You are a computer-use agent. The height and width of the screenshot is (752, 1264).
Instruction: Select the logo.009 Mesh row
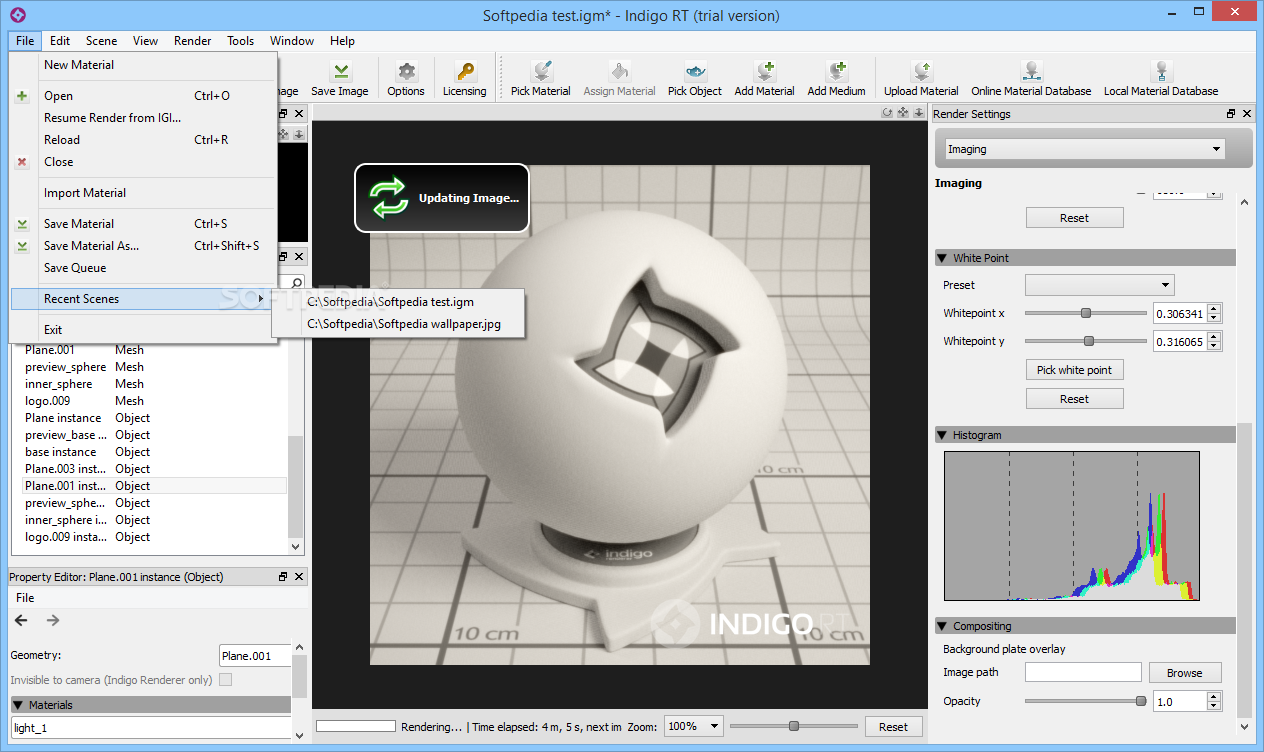(x=155, y=401)
